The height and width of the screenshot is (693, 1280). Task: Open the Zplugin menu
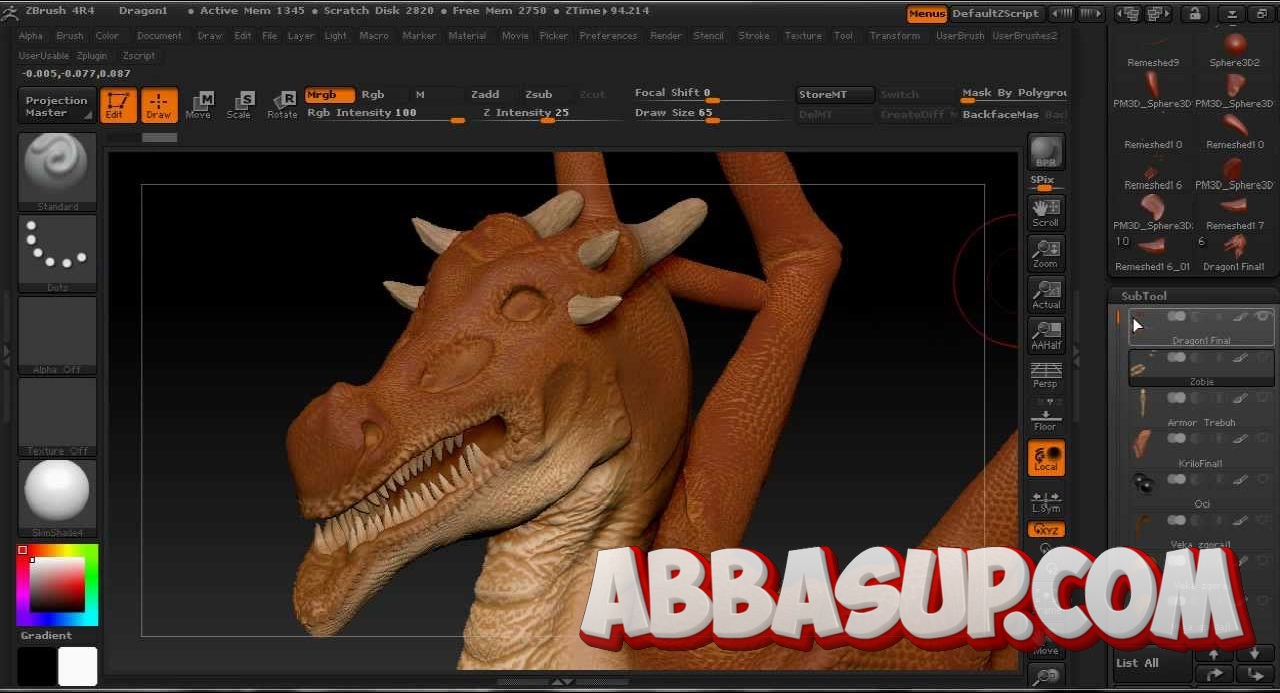tap(92, 56)
